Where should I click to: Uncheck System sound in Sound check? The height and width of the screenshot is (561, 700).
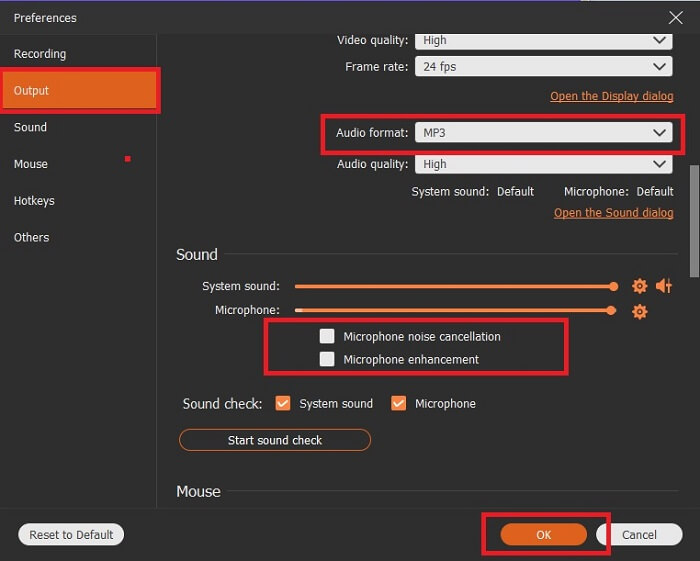pos(283,403)
